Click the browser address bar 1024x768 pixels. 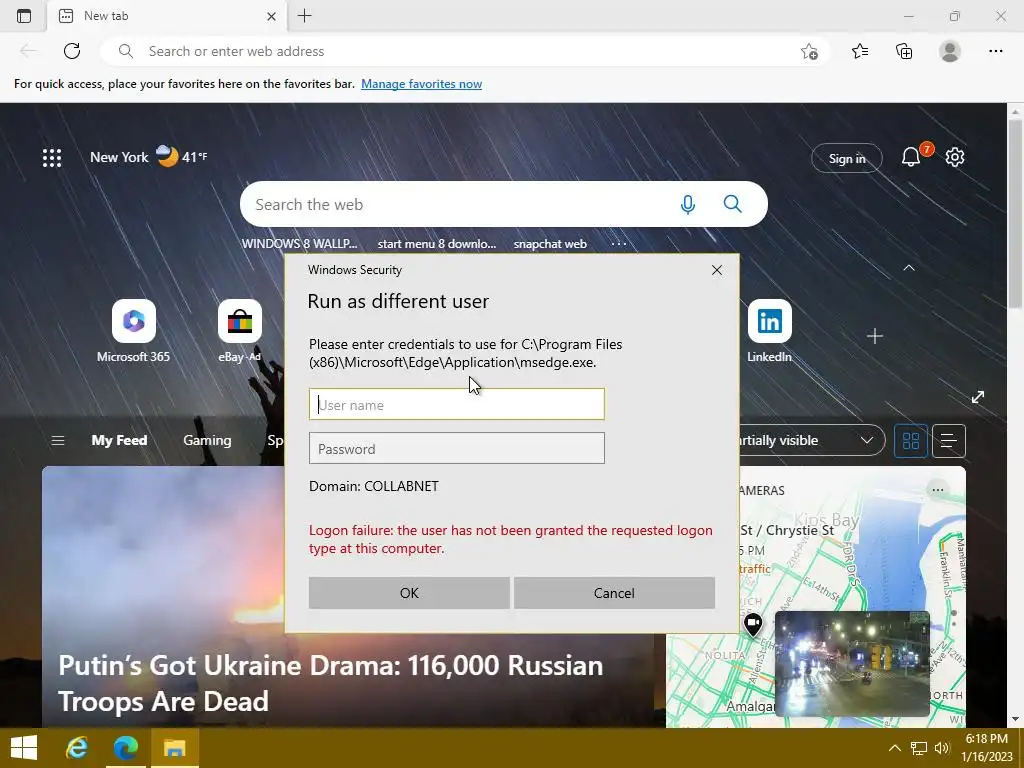point(464,51)
